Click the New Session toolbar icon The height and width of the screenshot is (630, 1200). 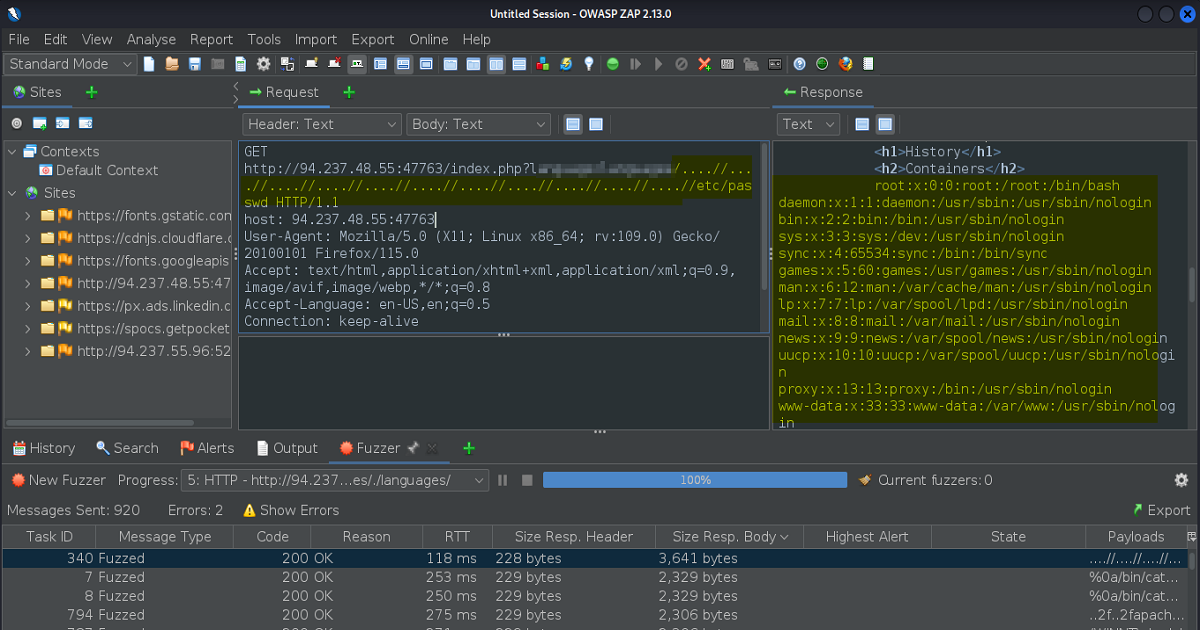pyautogui.click(x=149, y=64)
